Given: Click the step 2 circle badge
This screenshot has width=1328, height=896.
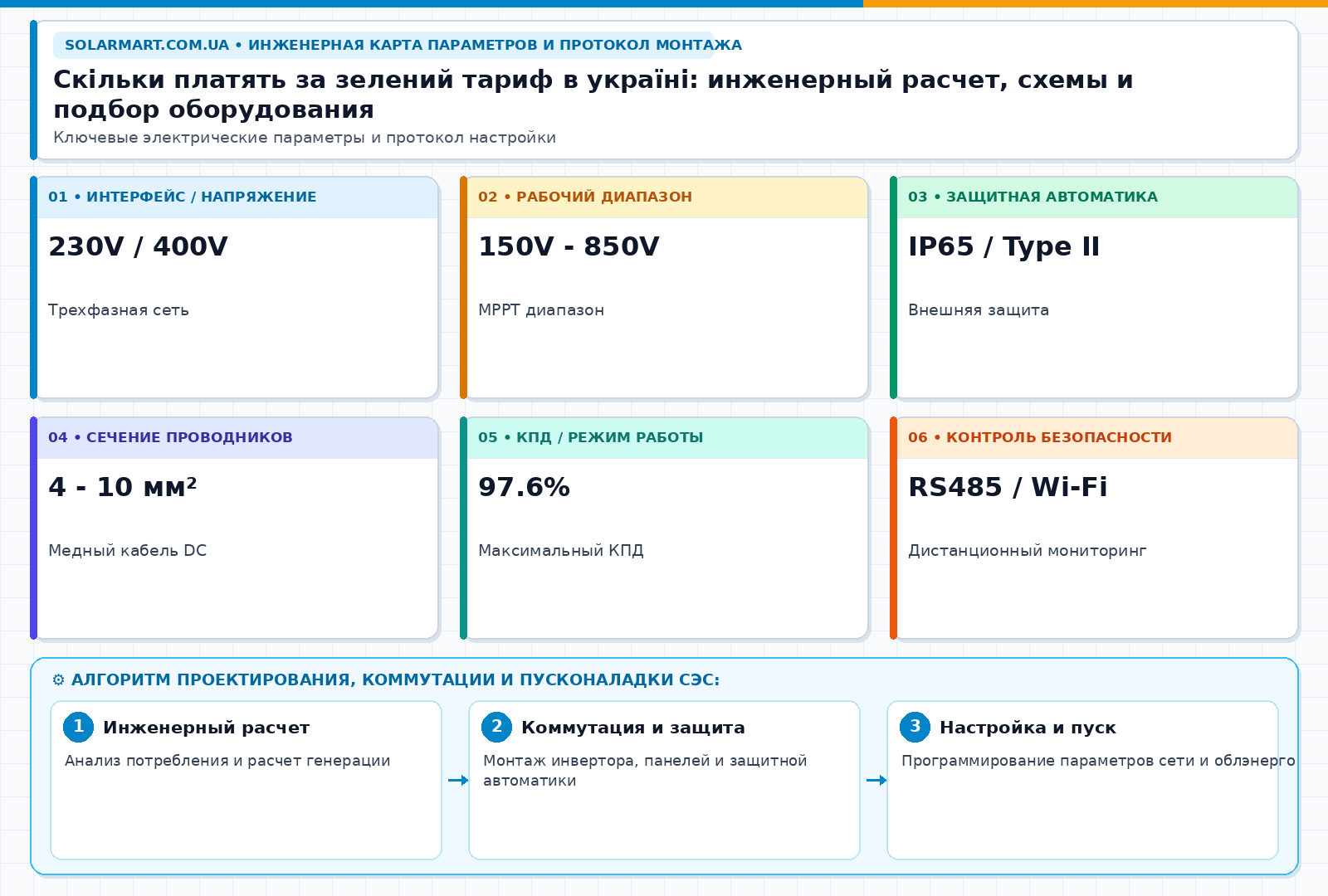Looking at the screenshot, I should (x=497, y=727).
